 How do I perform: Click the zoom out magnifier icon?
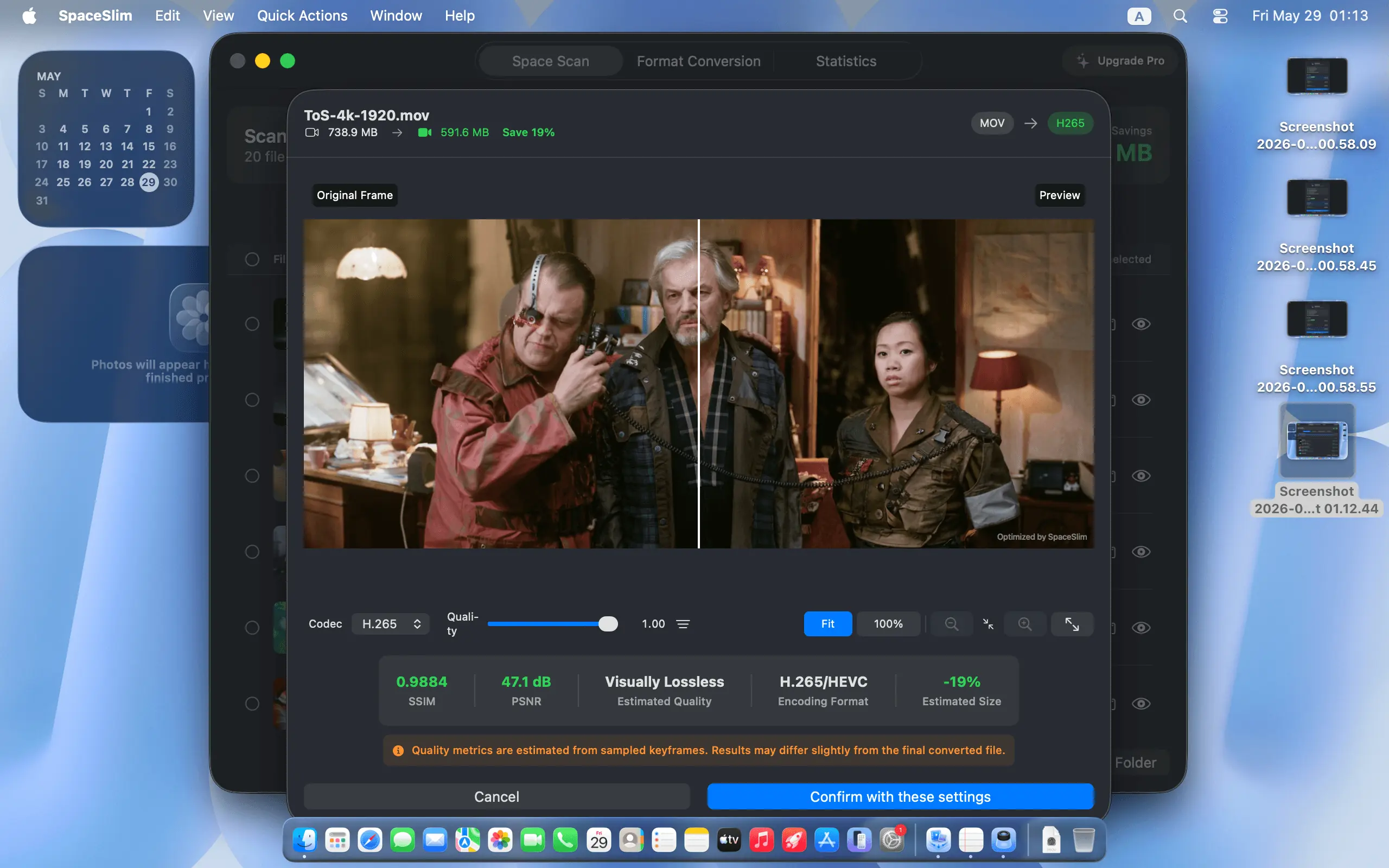pyautogui.click(x=951, y=623)
